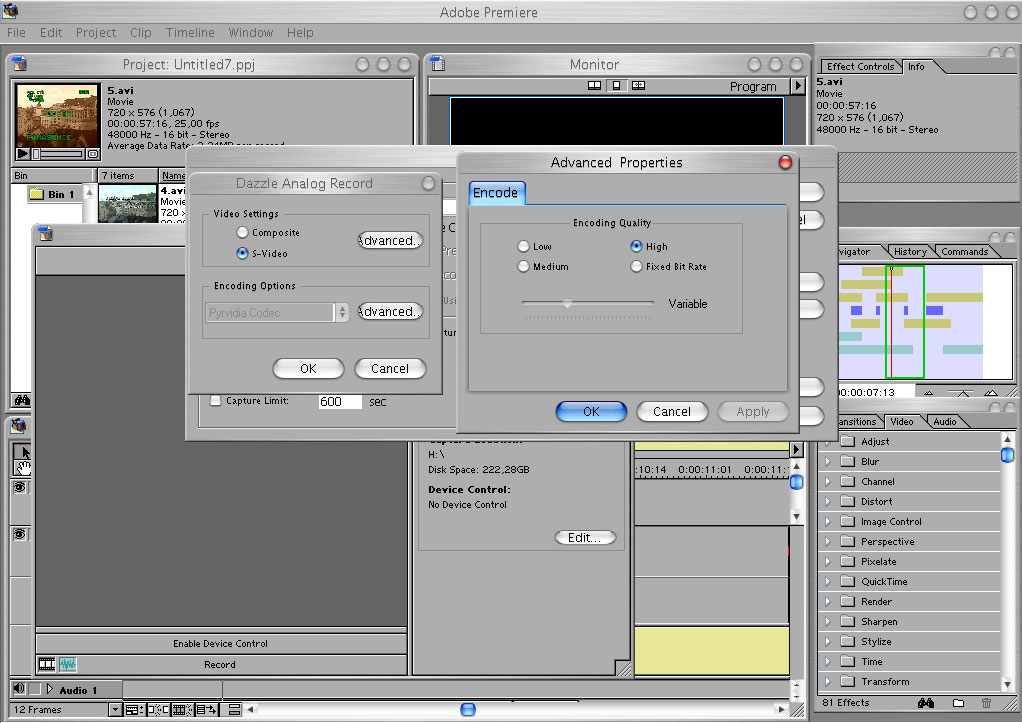Click the 5.avi preview scrub slider
This screenshot has height=723, width=1022.
click(59, 154)
